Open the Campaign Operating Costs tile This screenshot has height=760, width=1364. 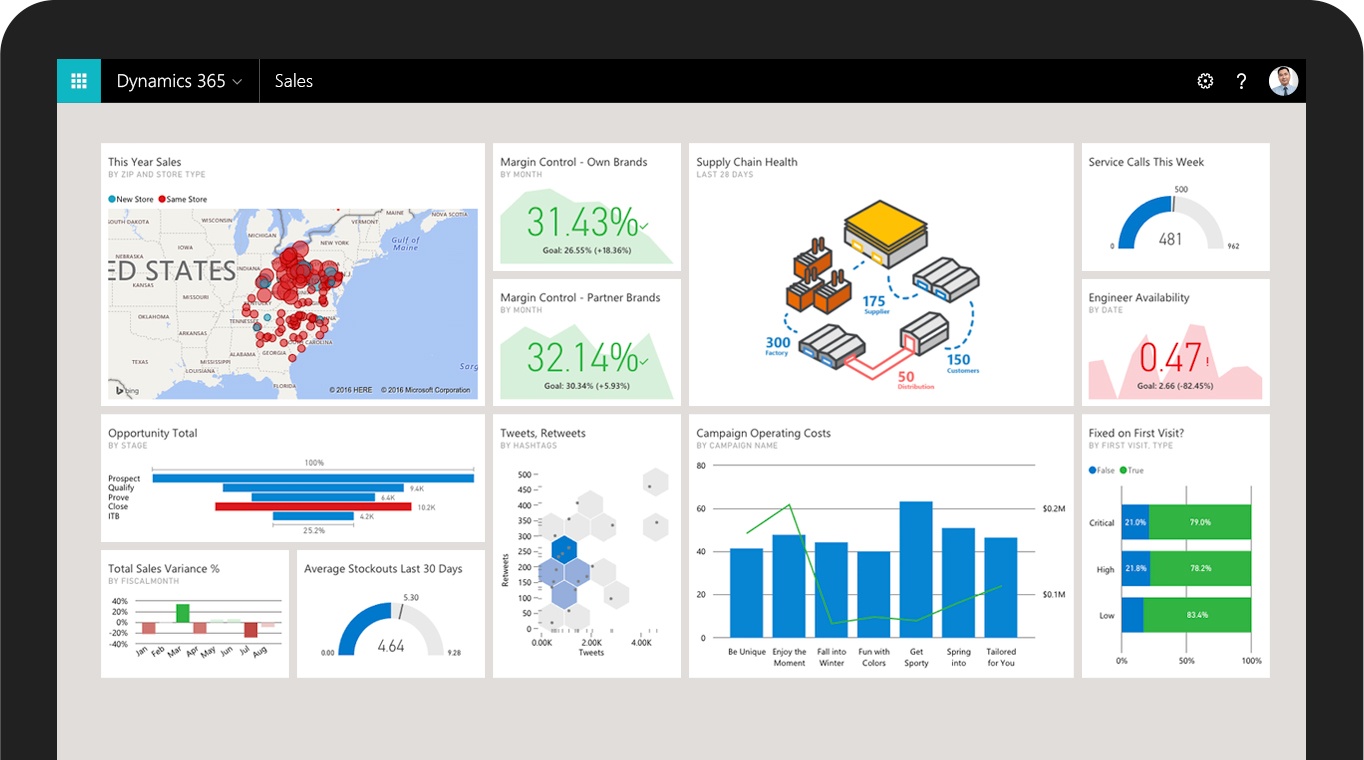coord(763,433)
